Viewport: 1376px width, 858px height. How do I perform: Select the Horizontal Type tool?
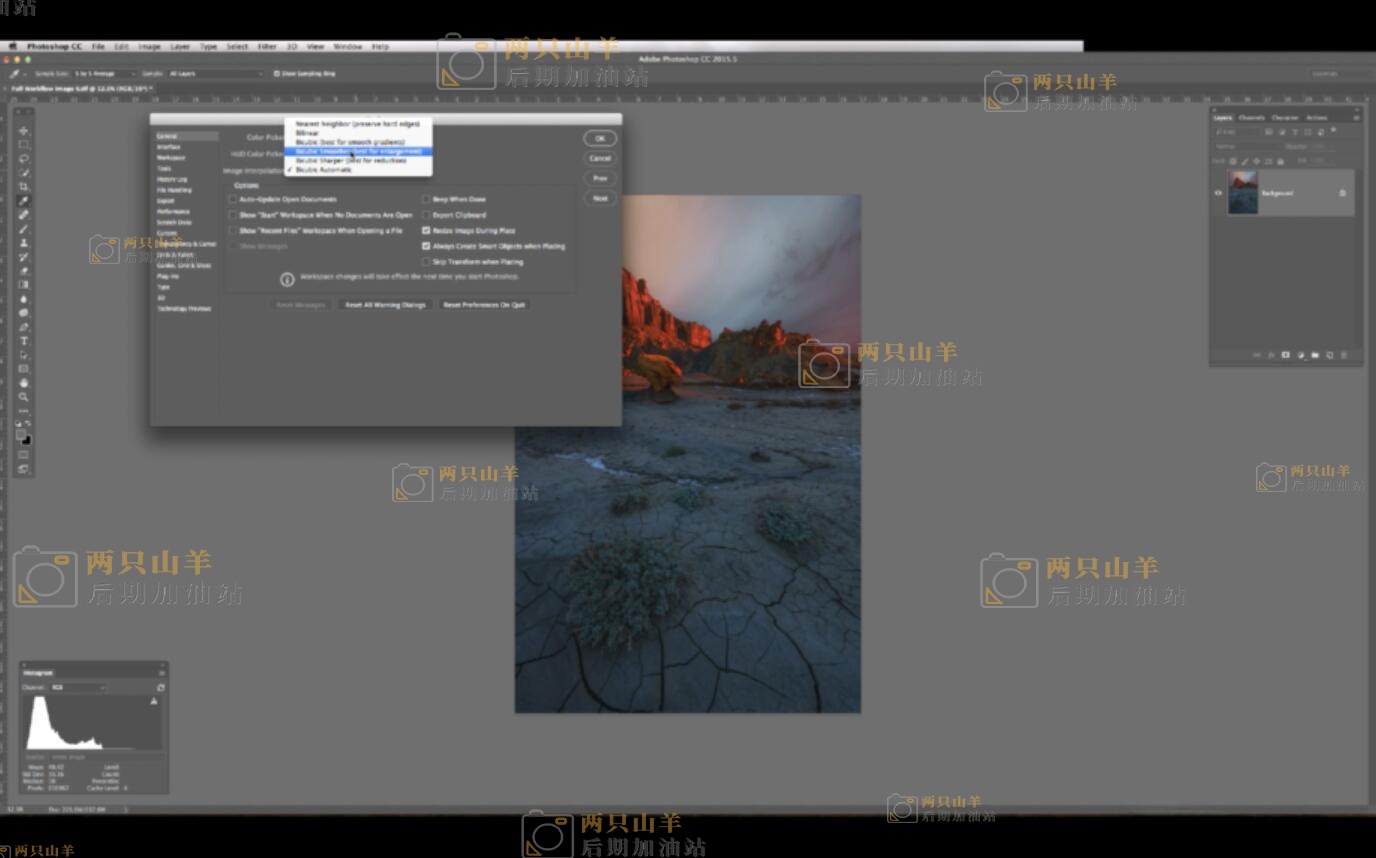[x=24, y=341]
